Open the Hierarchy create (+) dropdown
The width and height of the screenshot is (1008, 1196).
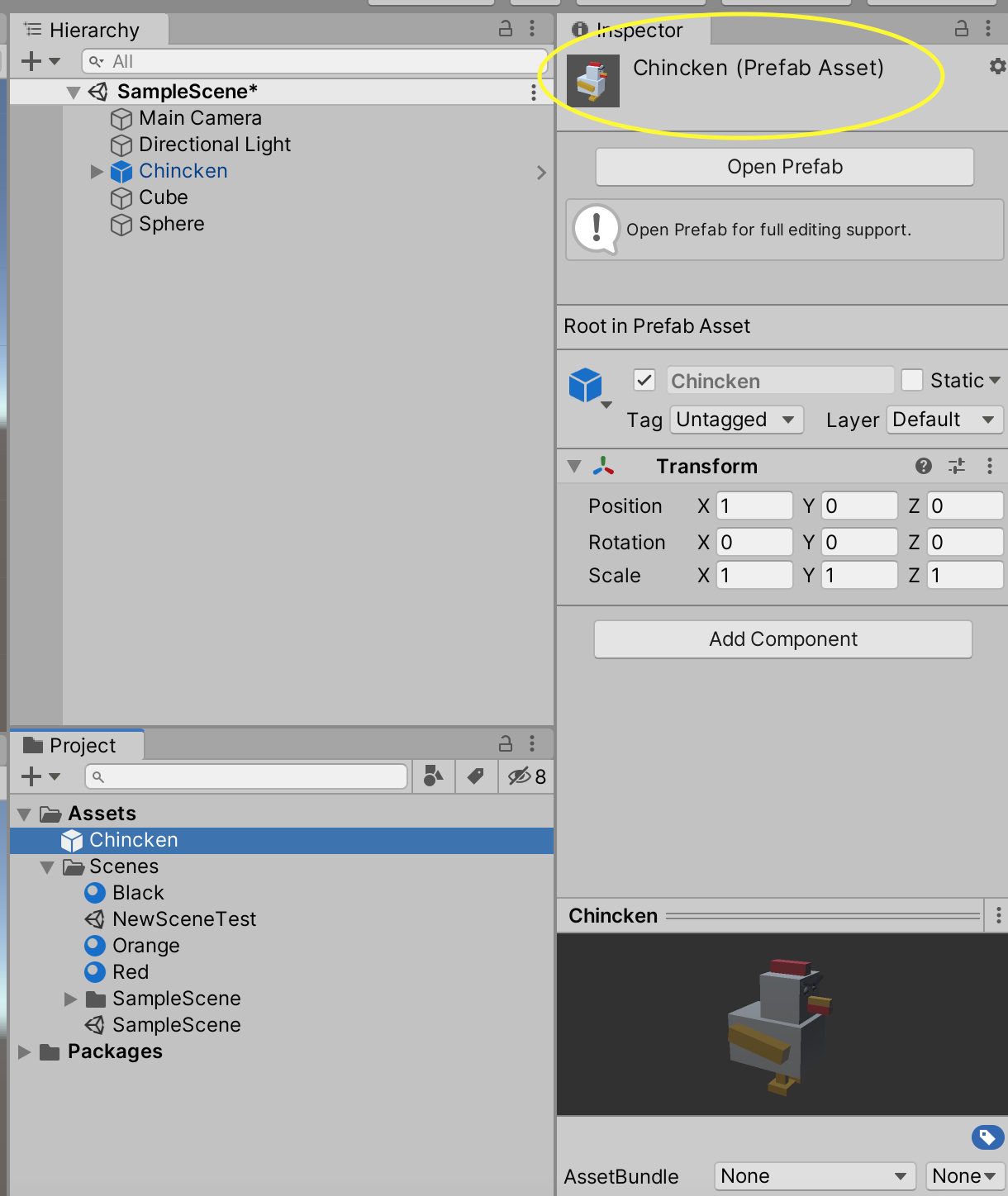pyautogui.click(x=40, y=61)
